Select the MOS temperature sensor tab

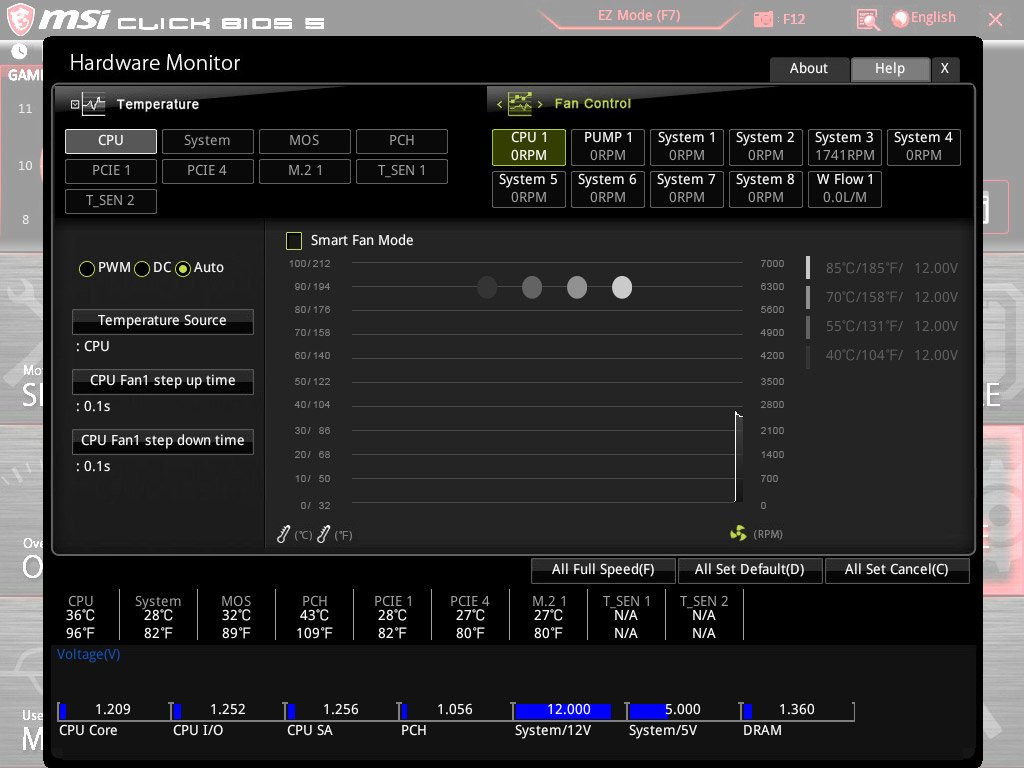304,141
